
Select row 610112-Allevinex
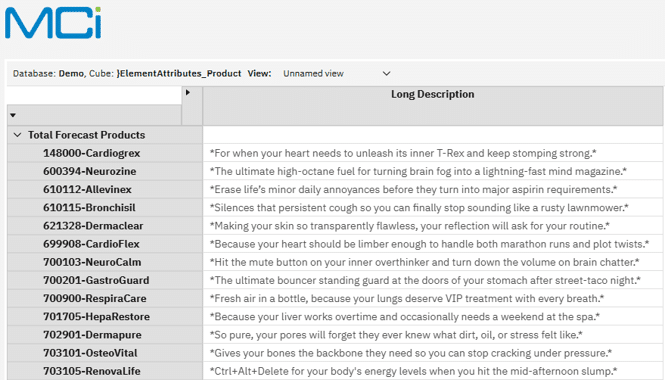(x=105, y=190)
